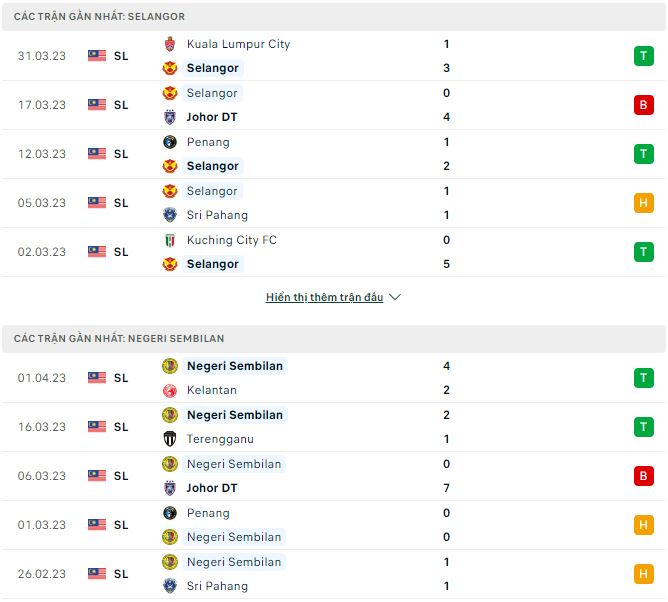Screen dimensions: 668x602
Task: Click the SL league label on the 16.03.23 row
Action: 121,427
